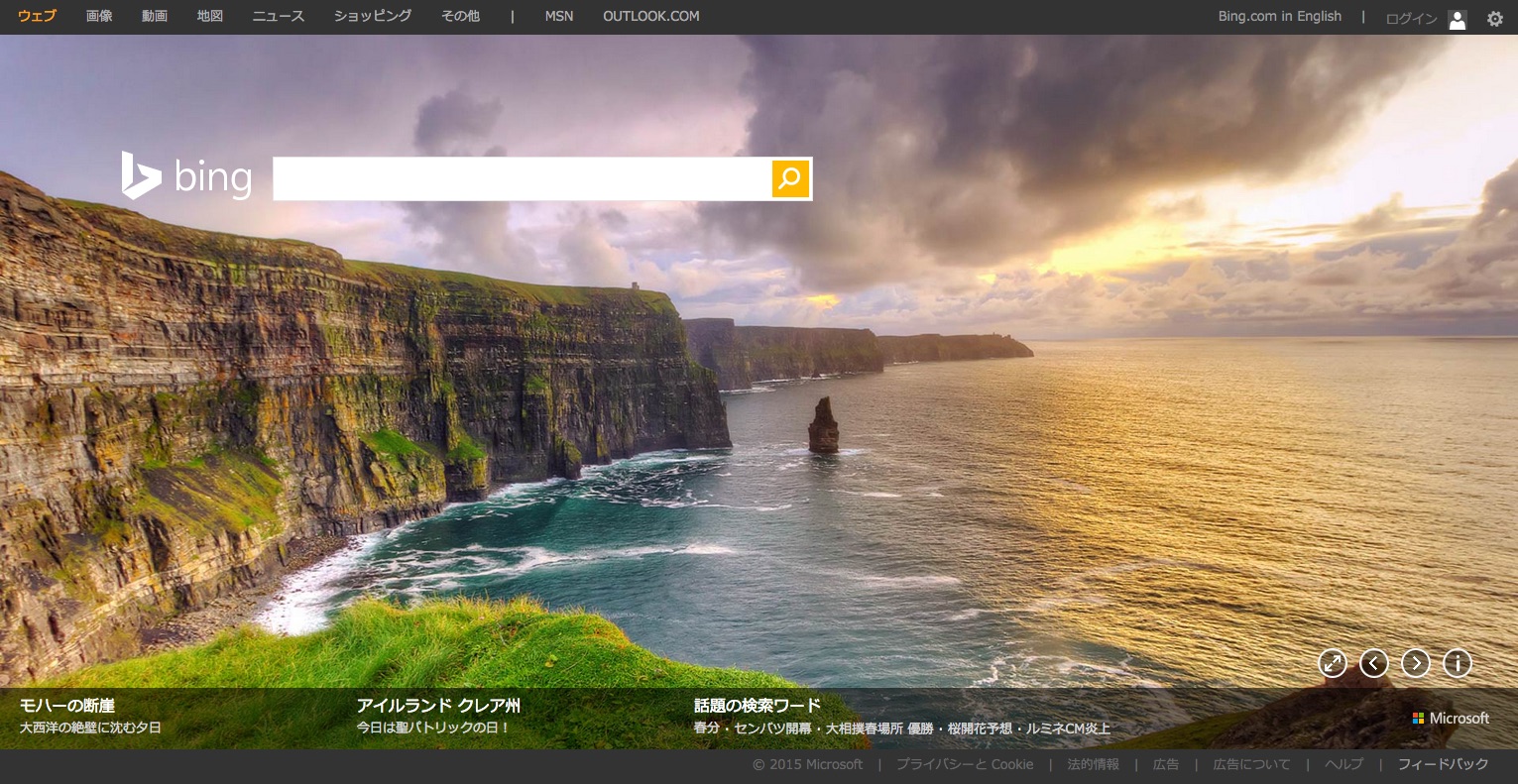The height and width of the screenshot is (784, 1518).
Task: Go to the ニュース (News) tab
Action: tap(279, 17)
